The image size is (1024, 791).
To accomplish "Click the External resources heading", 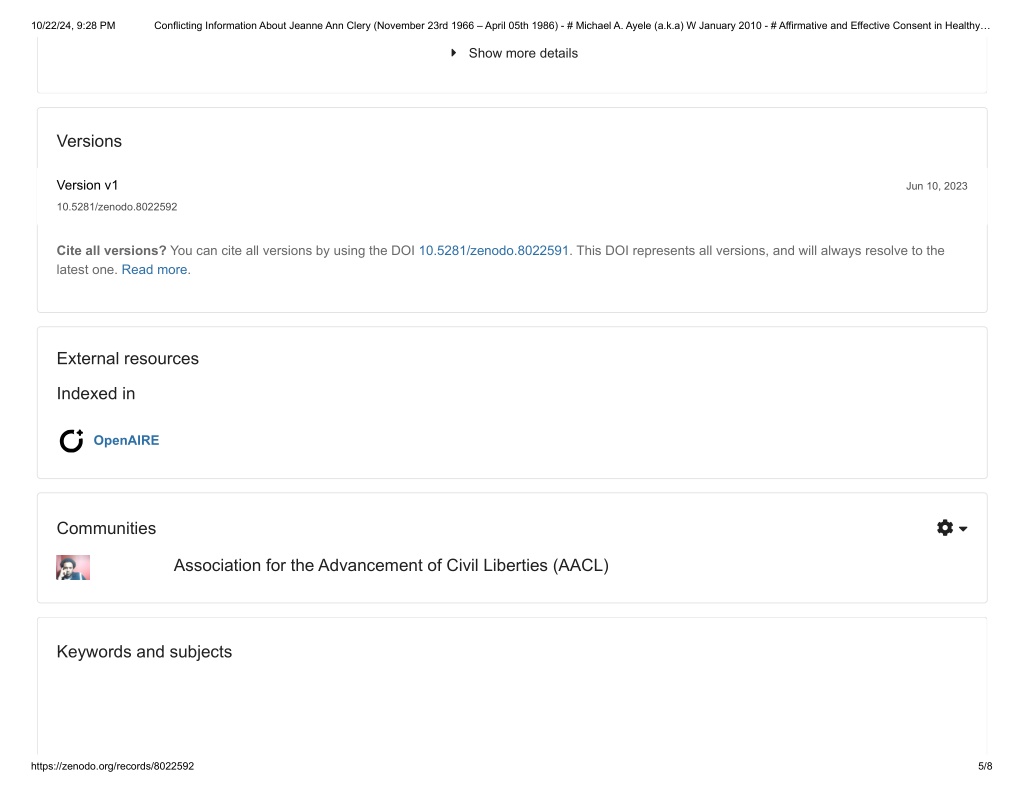I will pos(128,359).
